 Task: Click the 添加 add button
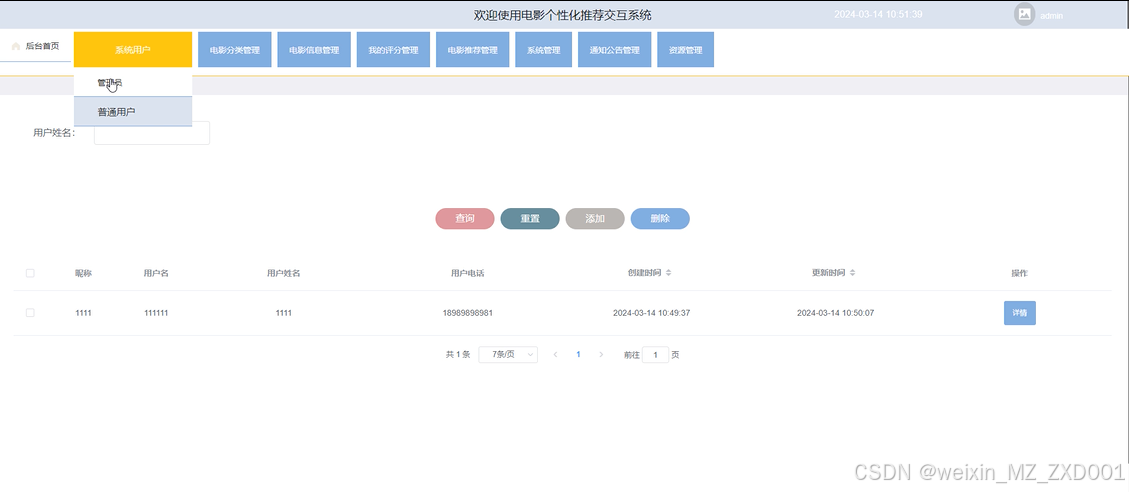click(x=595, y=218)
